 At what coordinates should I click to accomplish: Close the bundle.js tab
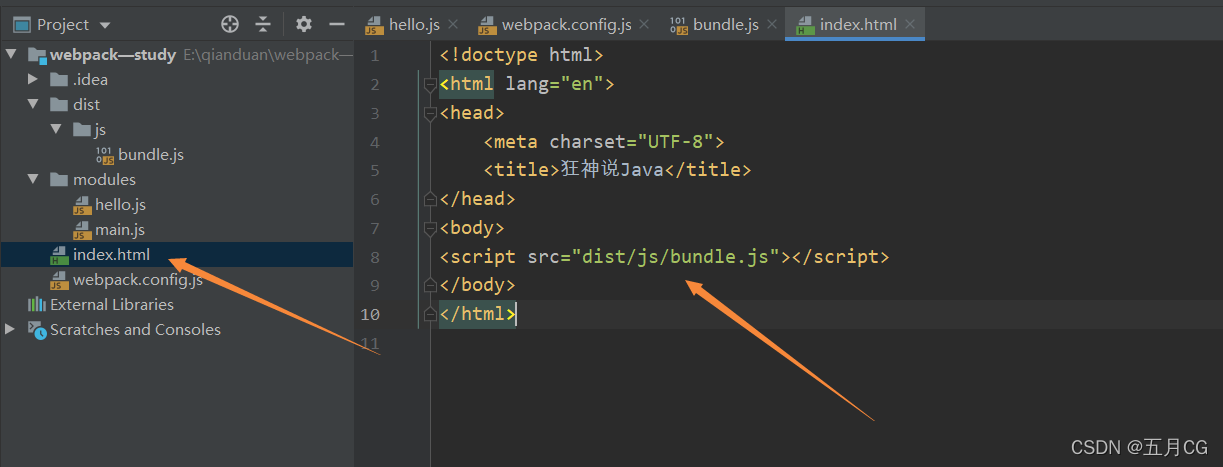point(771,24)
